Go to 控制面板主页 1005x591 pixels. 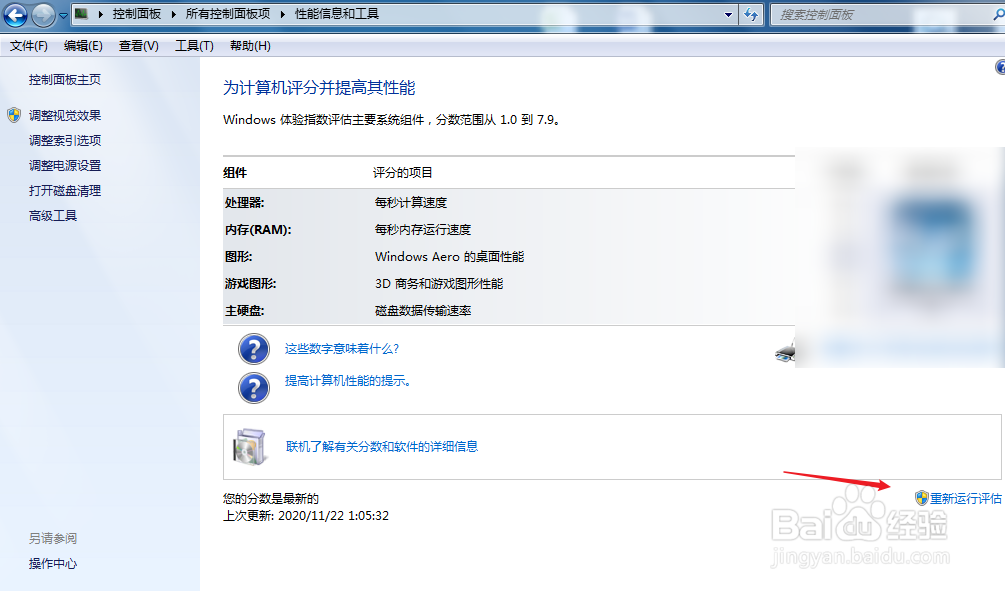coord(65,79)
